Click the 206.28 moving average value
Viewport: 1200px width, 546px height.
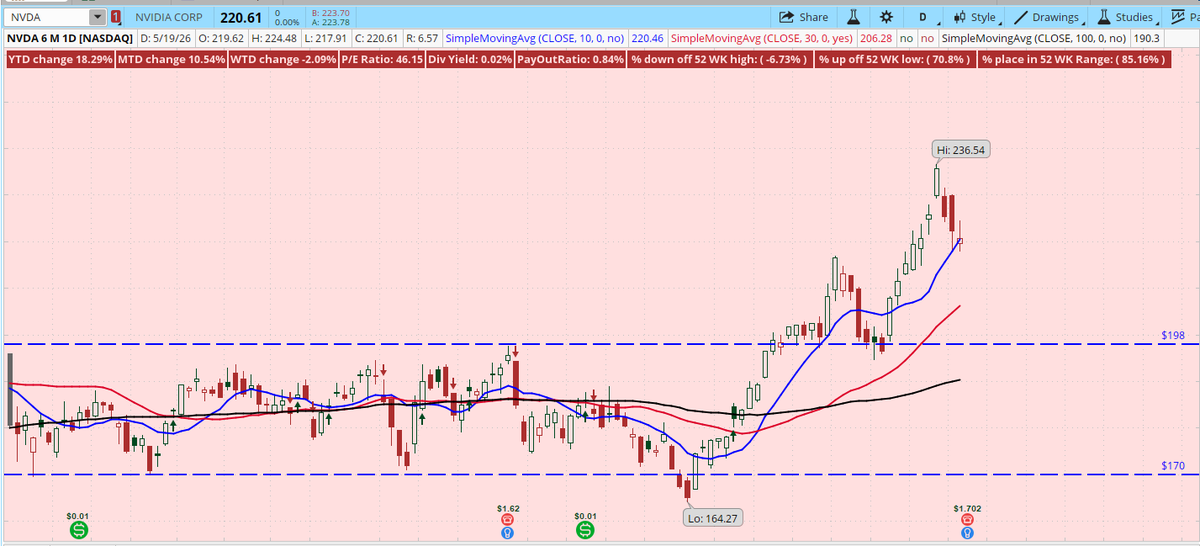(x=878, y=38)
